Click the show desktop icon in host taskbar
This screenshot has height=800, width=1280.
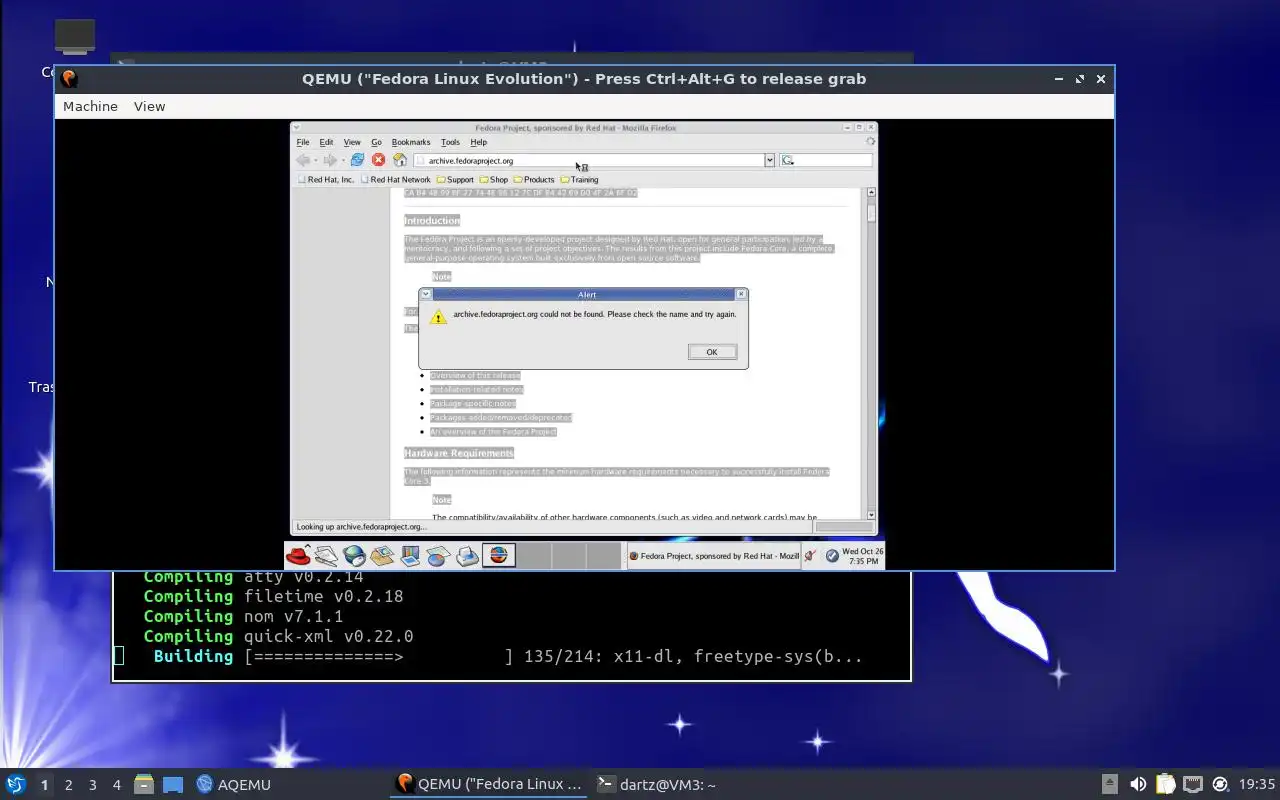(x=173, y=784)
